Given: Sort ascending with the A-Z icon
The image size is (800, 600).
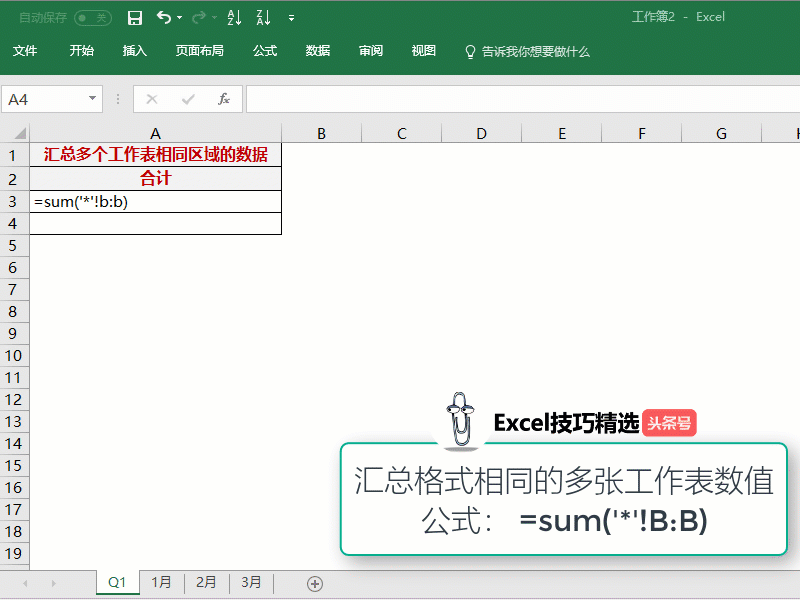Looking at the screenshot, I should [234, 18].
